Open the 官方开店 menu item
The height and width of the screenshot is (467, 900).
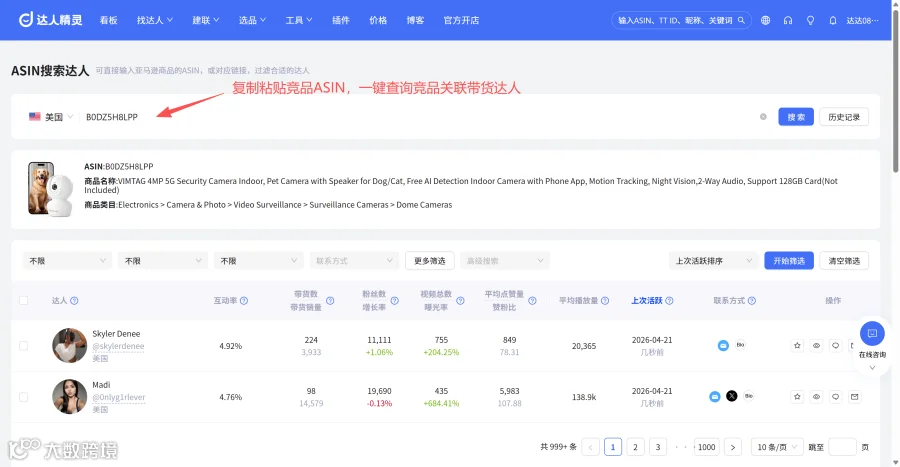pyautogui.click(x=461, y=20)
